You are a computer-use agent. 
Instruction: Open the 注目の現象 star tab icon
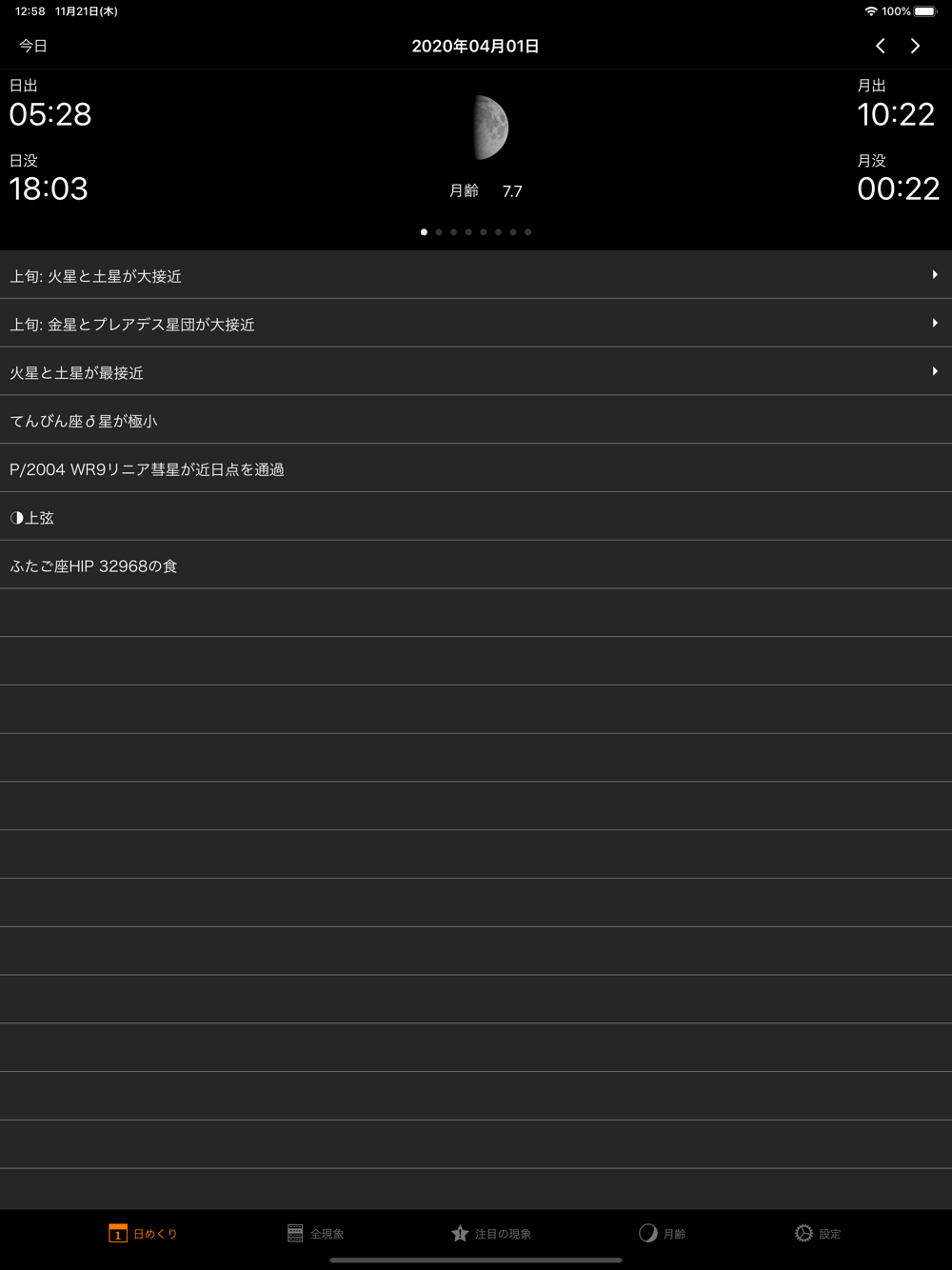(460, 1233)
